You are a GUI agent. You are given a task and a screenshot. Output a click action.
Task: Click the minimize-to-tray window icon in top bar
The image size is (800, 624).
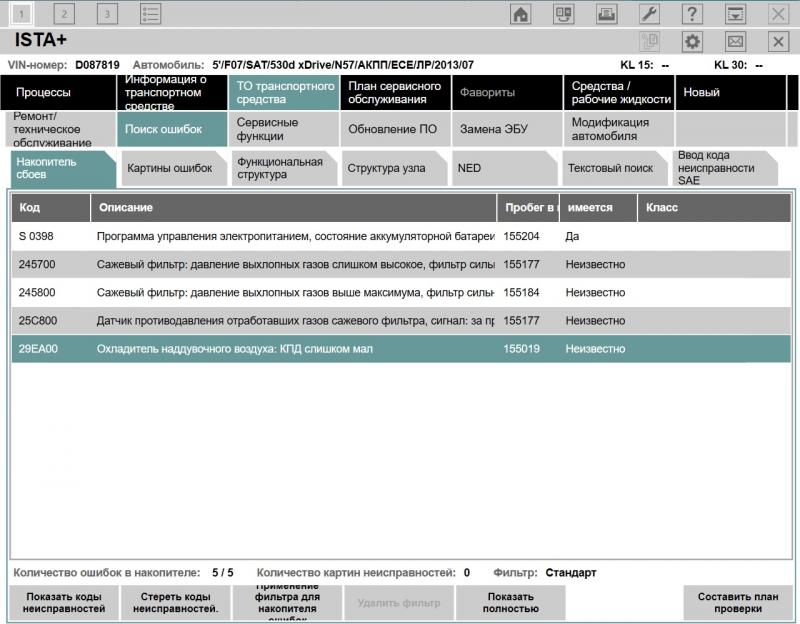[735, 14]
